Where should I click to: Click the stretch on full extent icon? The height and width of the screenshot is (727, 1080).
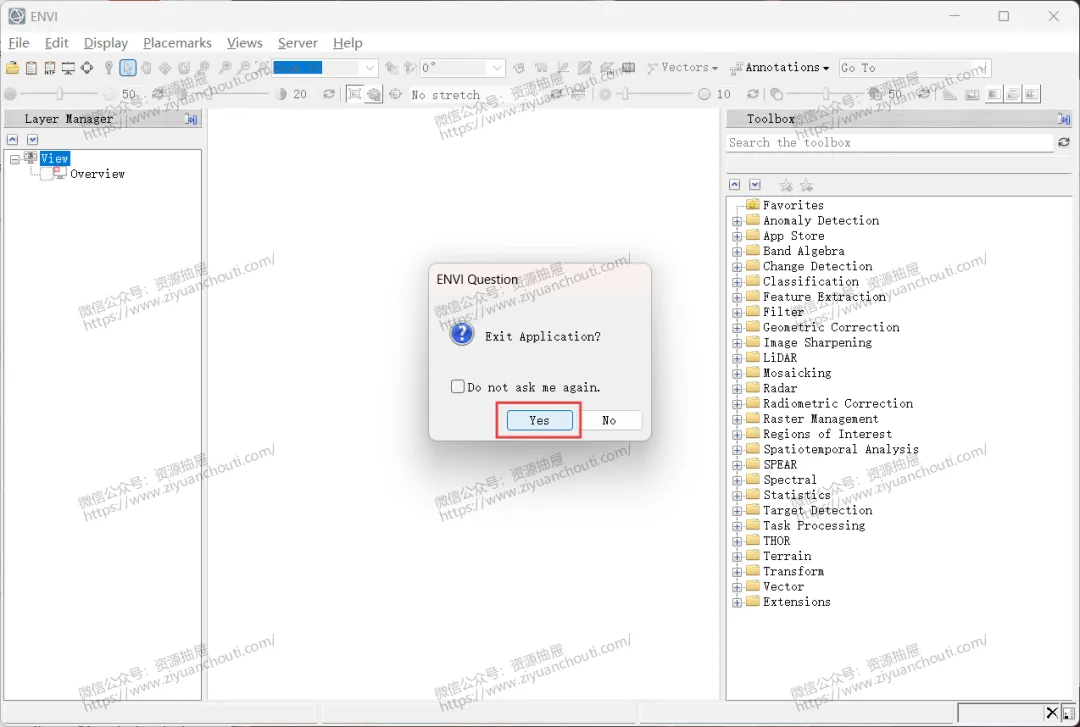point(374,94)
